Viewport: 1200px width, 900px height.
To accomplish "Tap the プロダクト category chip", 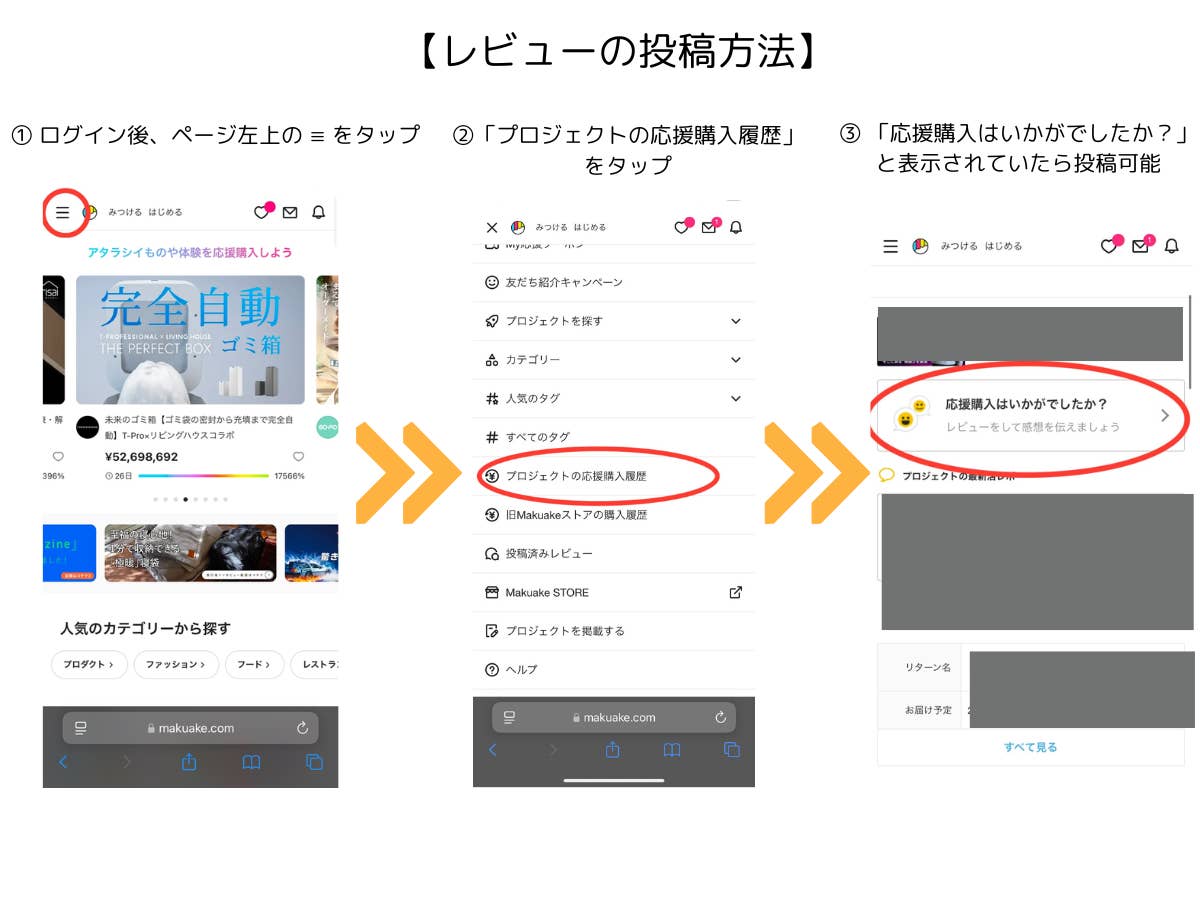I will pyautogui.click(x=89, y=664).
